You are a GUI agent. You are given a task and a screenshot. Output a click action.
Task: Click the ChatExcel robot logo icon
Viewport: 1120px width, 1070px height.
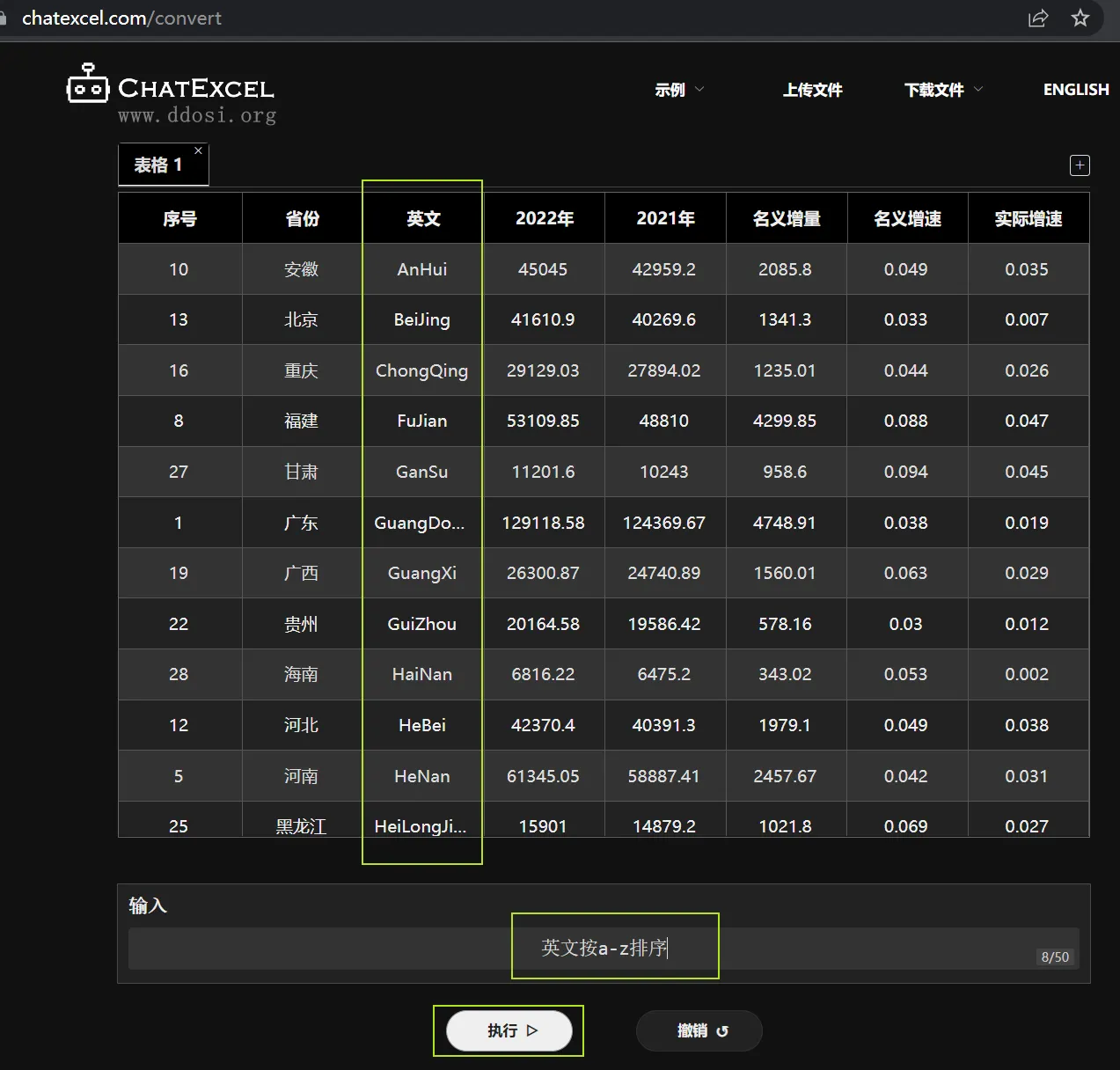tap(88, 84)
